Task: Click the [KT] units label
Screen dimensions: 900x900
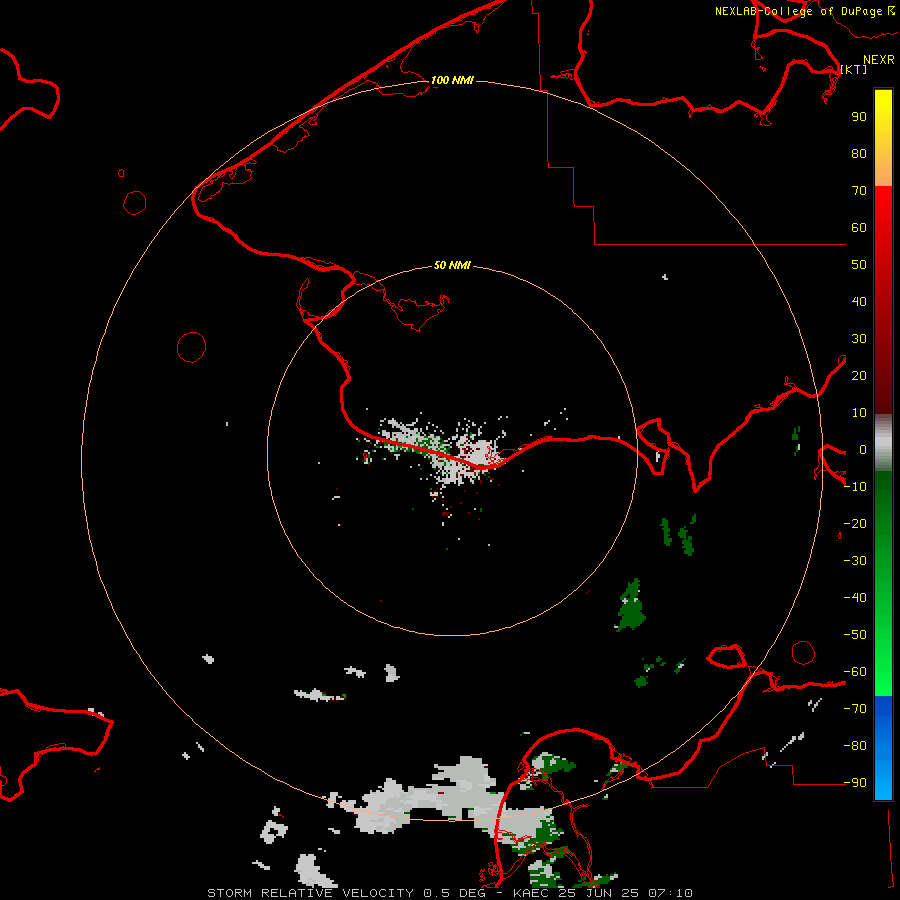Action: [x=854, y=69]
